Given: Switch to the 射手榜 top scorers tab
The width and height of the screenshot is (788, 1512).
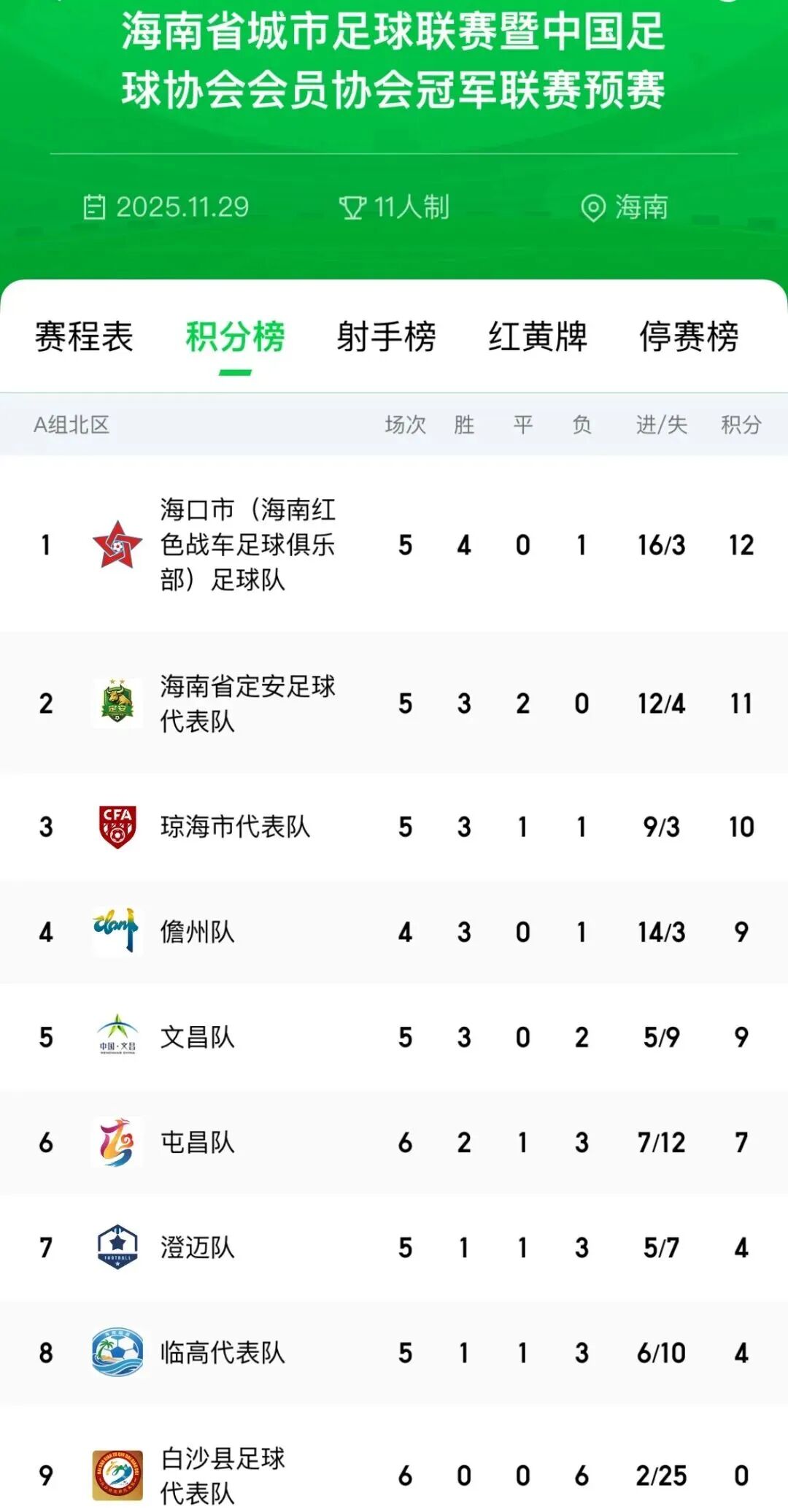Looking at the screenshot, I should click(386, 337).
